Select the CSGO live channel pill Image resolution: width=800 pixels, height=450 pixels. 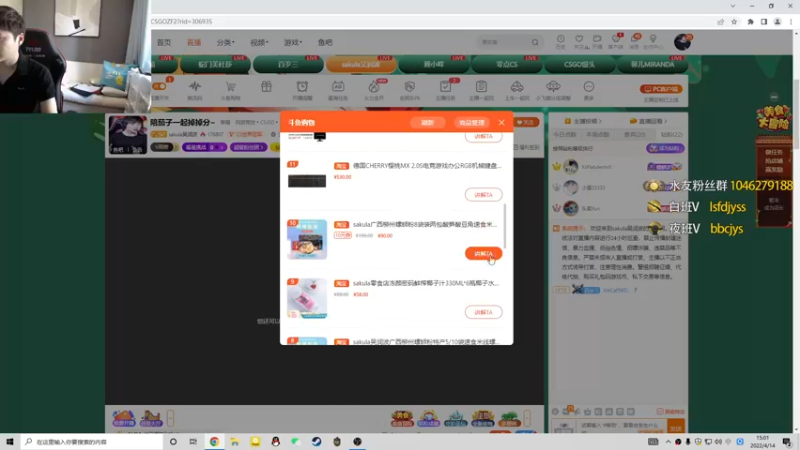[579, 64]
